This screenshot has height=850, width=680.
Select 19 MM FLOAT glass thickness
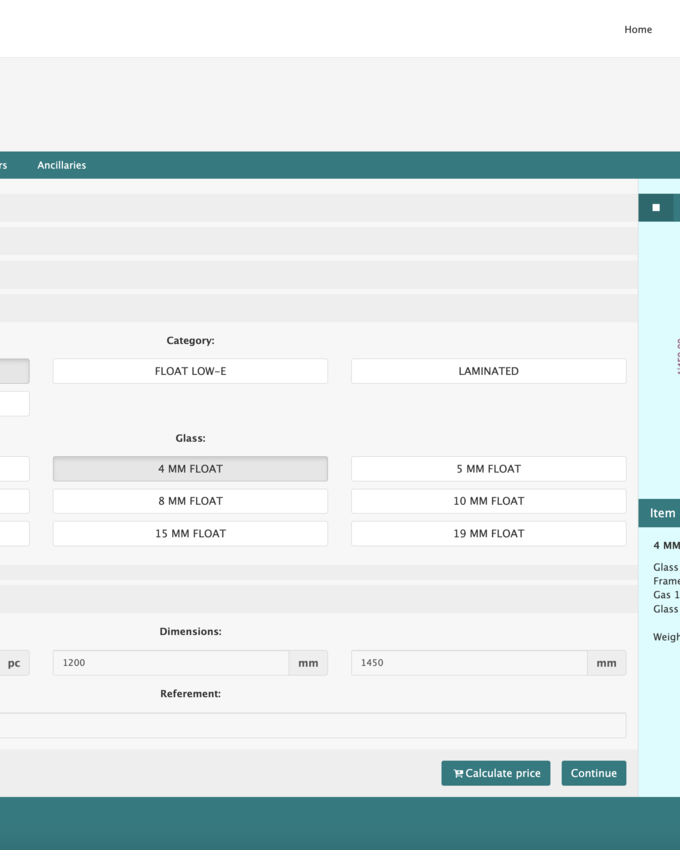(488, 534)
